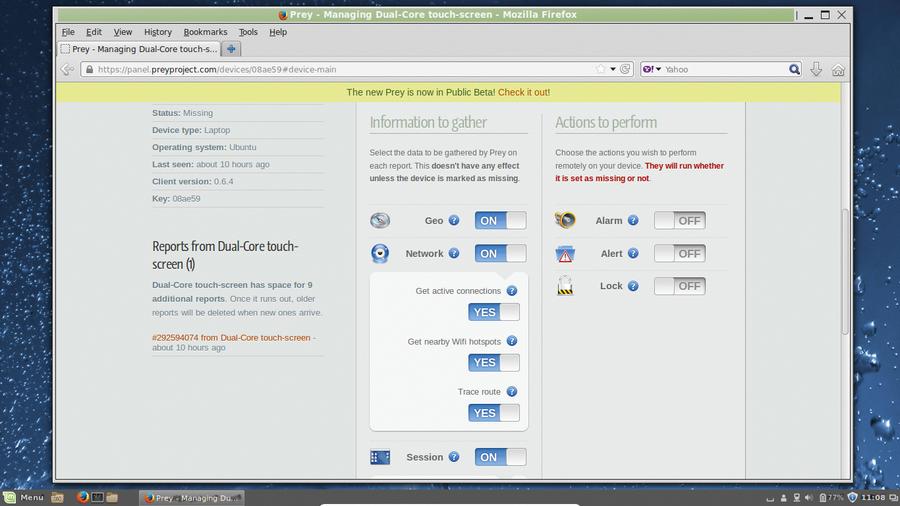
Task: Bookmark this page with star icon
Action: coord(600,69)
